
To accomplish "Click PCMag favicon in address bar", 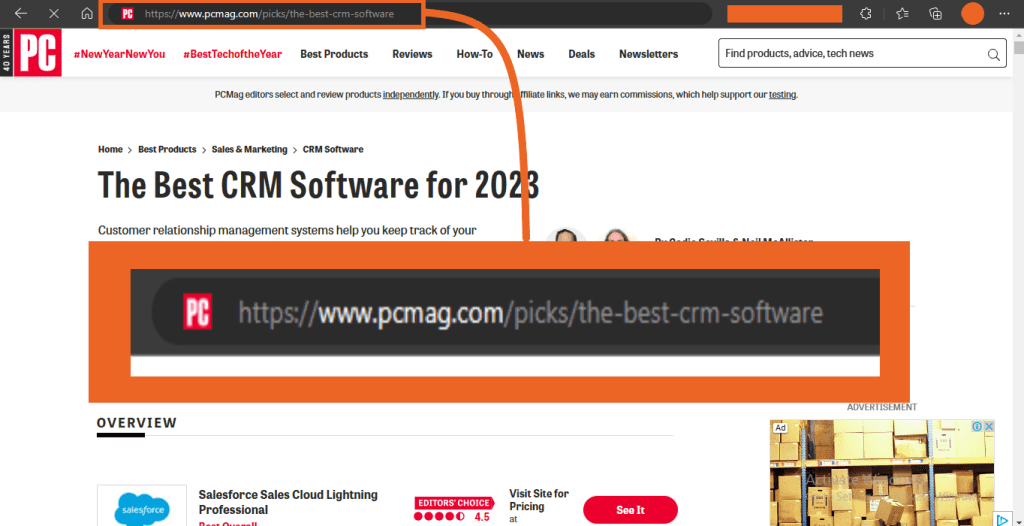I will coord(128,14).
